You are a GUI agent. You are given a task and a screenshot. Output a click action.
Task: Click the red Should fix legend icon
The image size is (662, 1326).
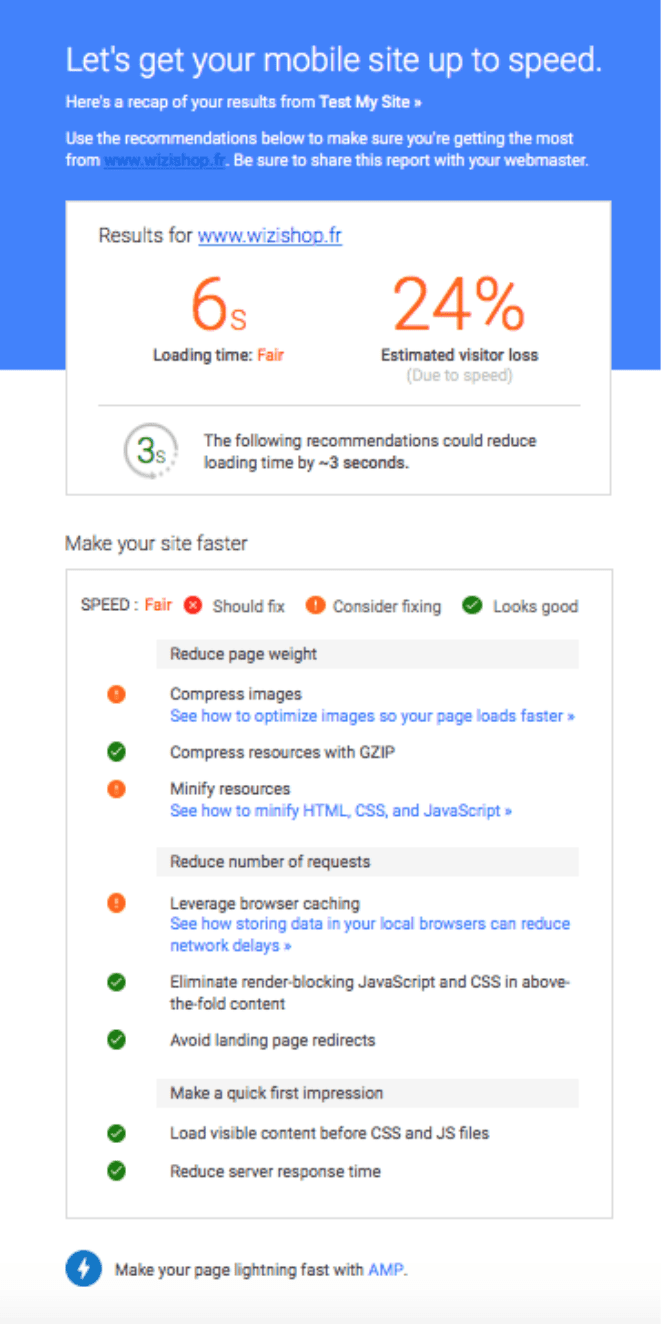click(x=193, y=605)
